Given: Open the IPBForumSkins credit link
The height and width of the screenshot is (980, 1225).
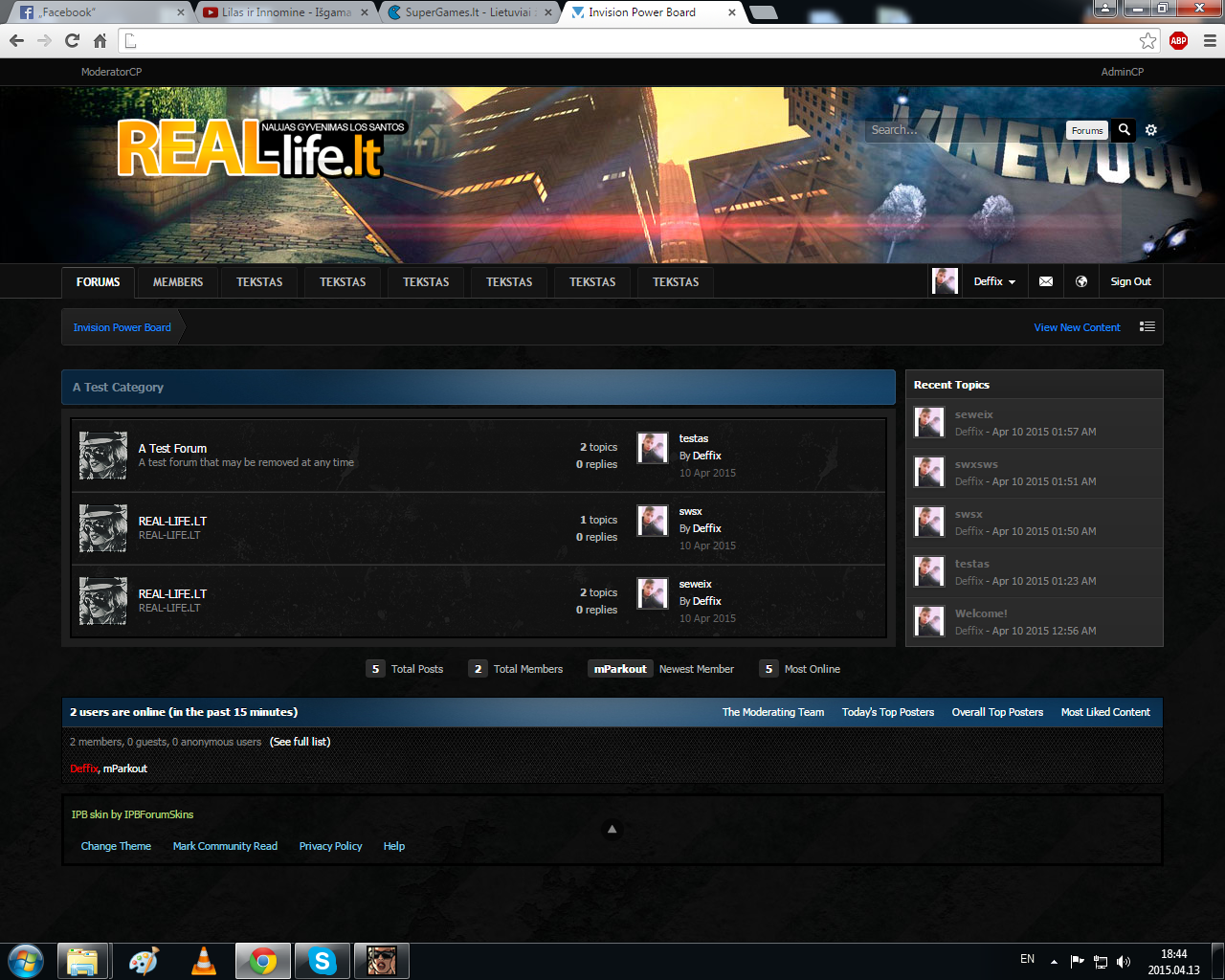Looking at the screenshot, I should click(x=159, y=814).
